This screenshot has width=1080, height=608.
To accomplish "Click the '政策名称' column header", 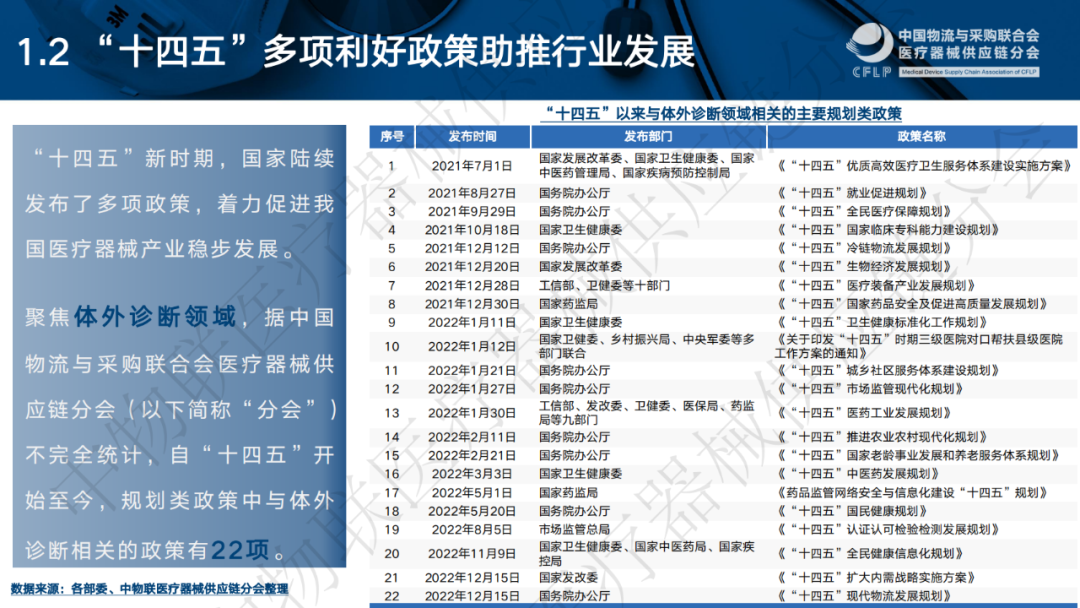I will 921,136.
